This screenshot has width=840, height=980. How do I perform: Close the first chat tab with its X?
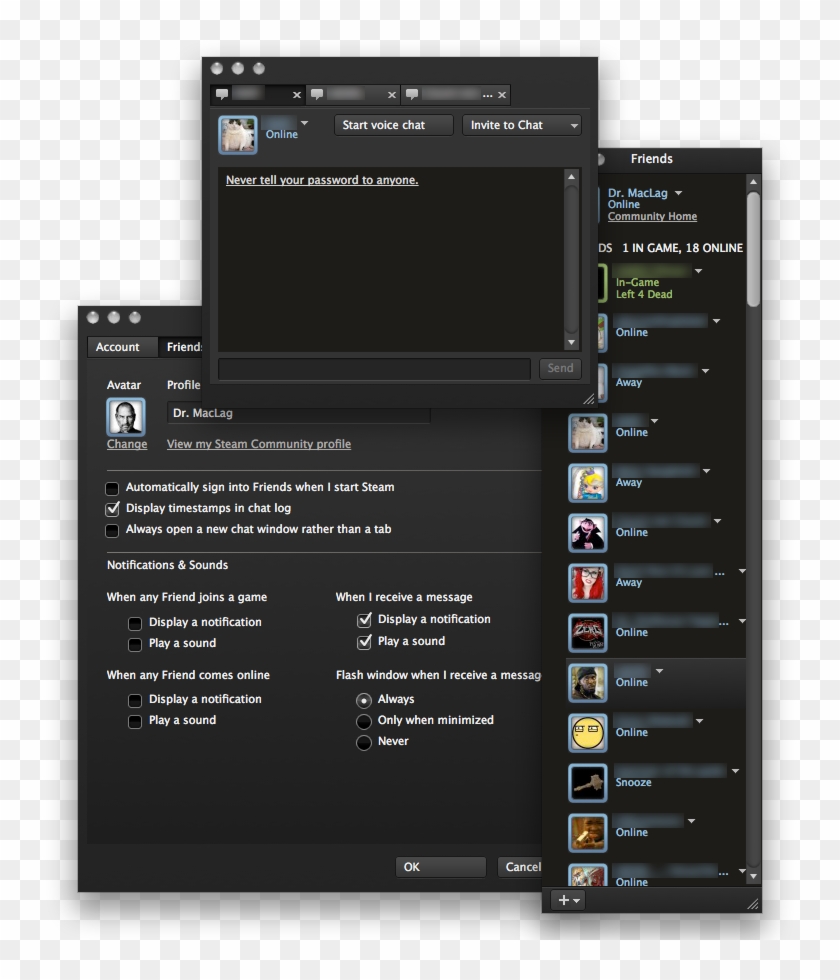[296, 95]
